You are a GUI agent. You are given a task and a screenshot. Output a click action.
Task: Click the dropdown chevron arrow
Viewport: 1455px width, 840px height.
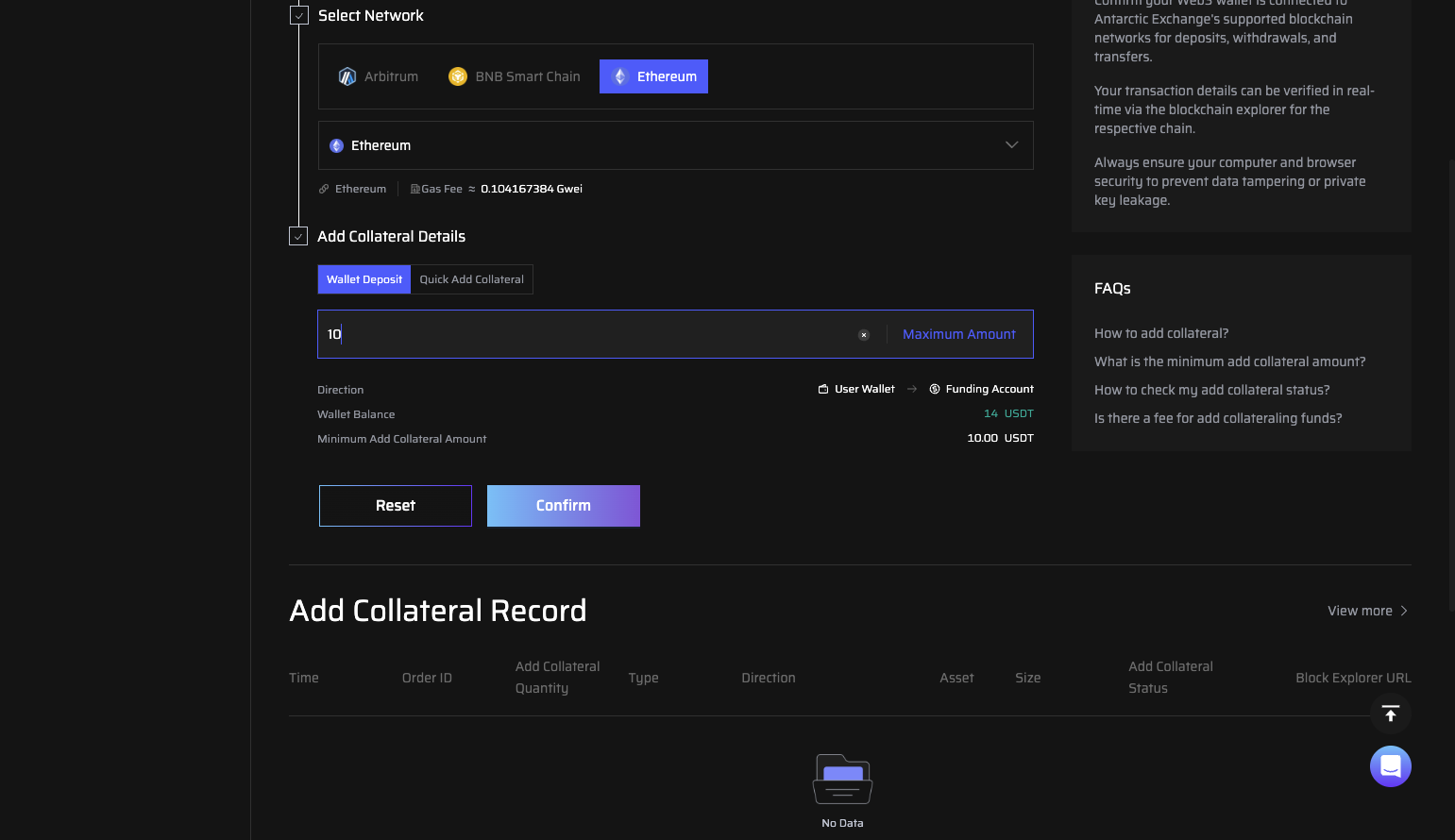pyautogui.click(x=1011, y=145)
